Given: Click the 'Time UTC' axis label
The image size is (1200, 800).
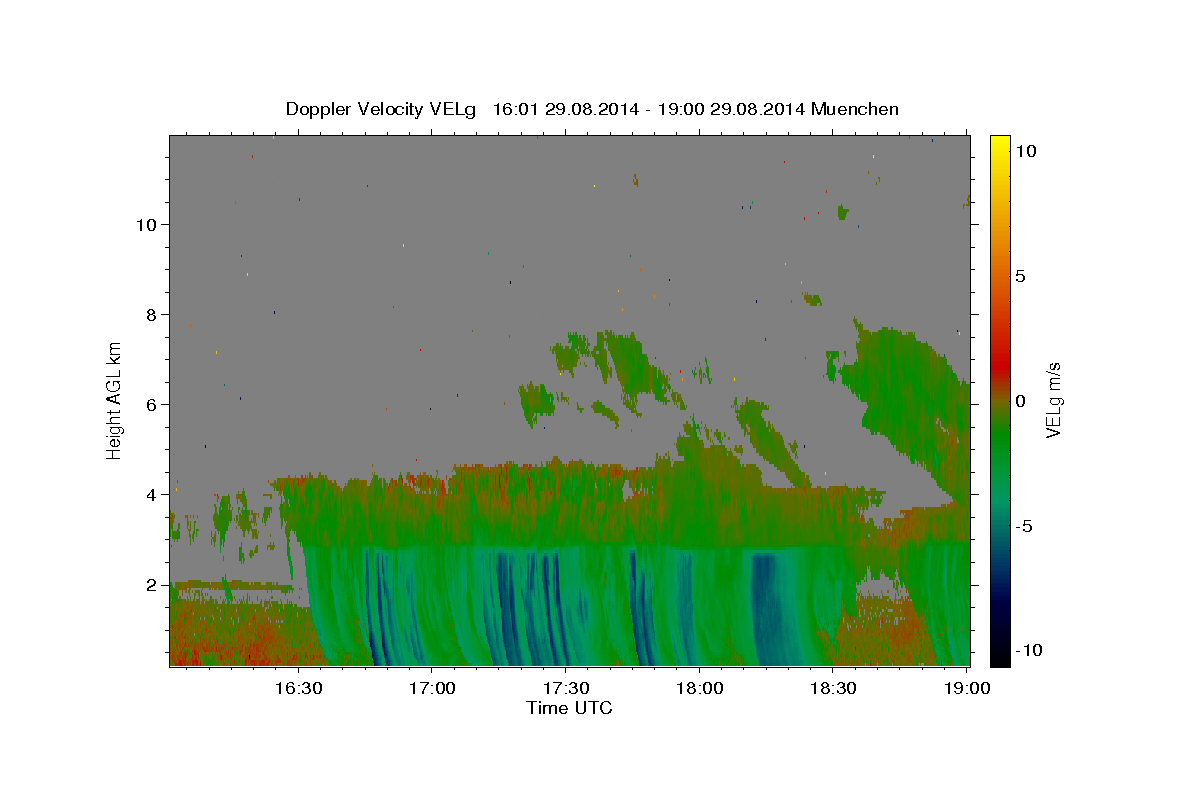Looking at the screenshot, I should pyautogui.click(x=569, y=708).
